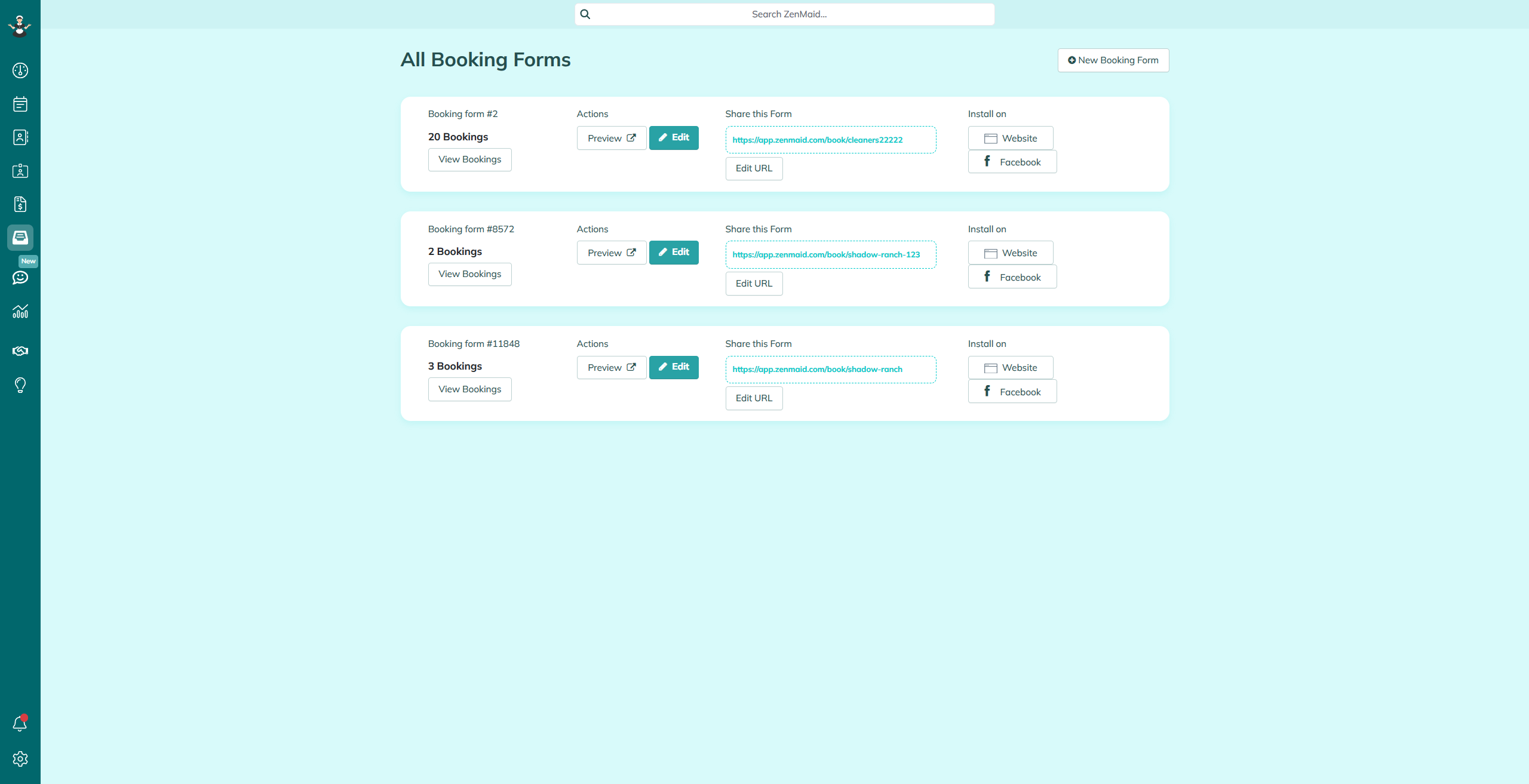Open the calendar icon in sidebar
Screen dimensions: 1529x784
[x=20, y=104]
